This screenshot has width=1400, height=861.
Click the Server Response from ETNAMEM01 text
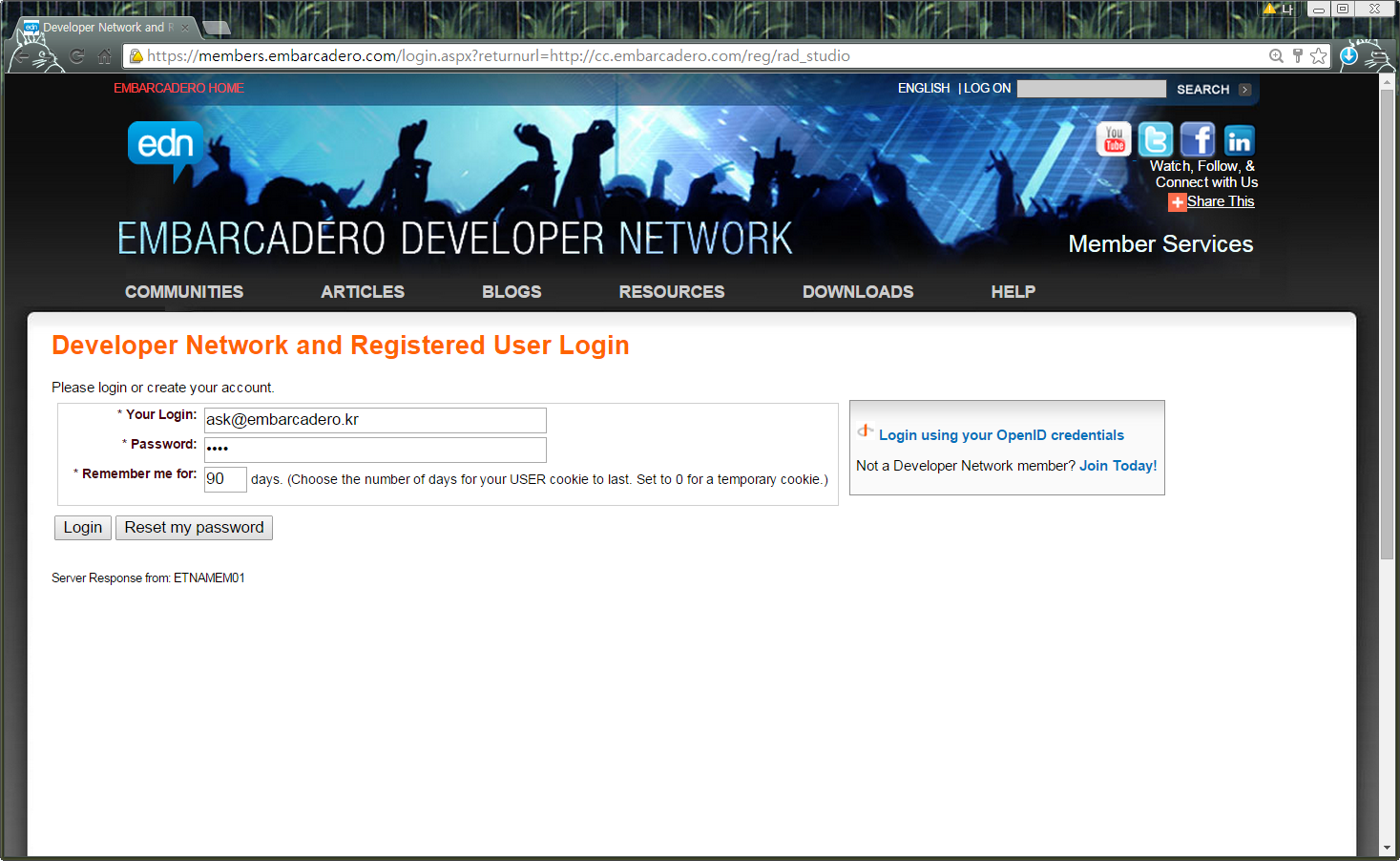(148, 578)
